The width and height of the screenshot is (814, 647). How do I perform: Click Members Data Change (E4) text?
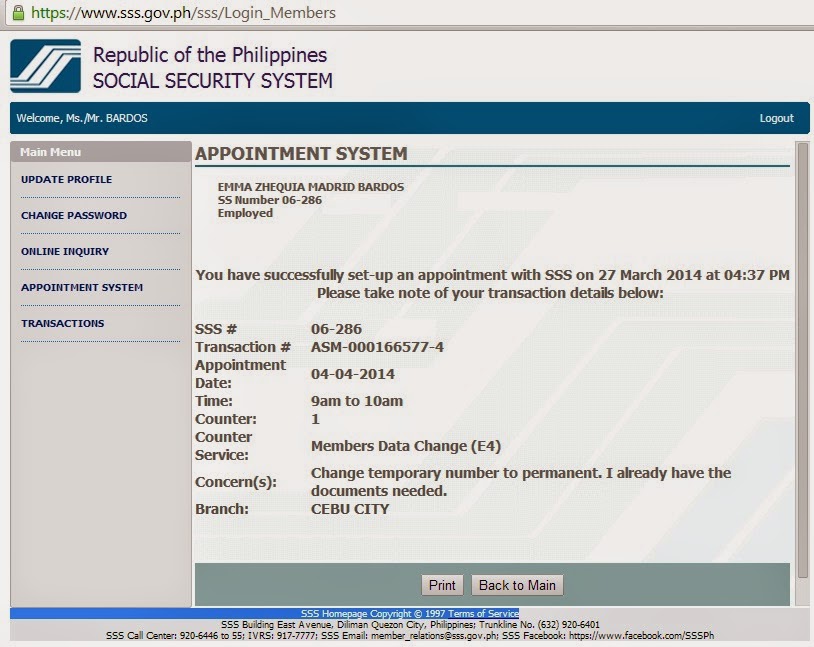coord(406,446)
